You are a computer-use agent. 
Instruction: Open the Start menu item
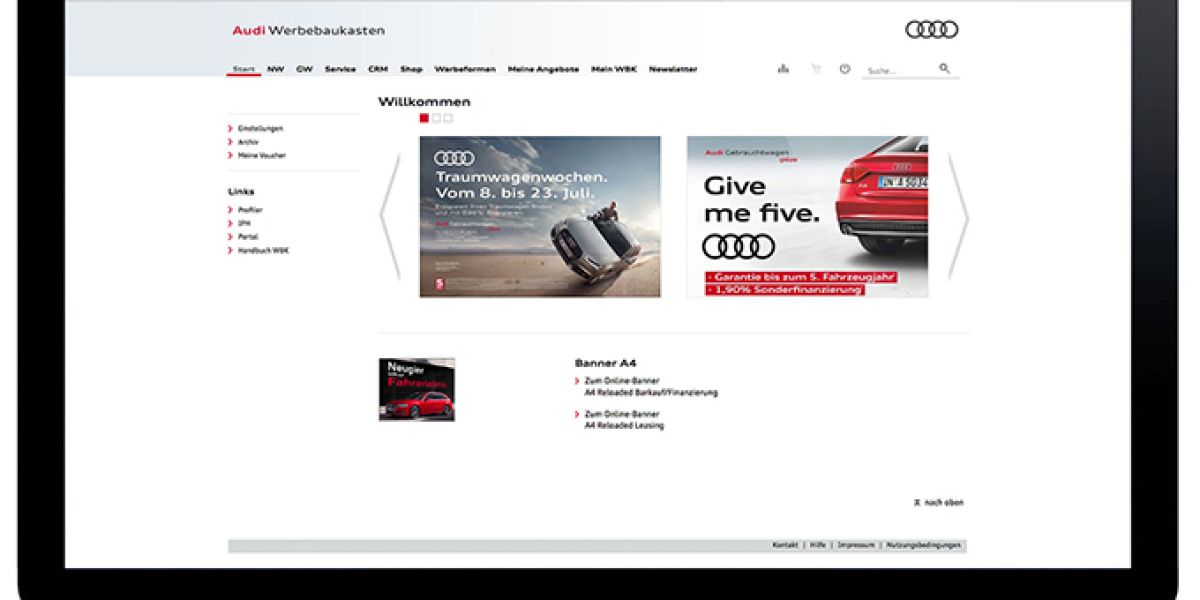click(x=243, y=70)
